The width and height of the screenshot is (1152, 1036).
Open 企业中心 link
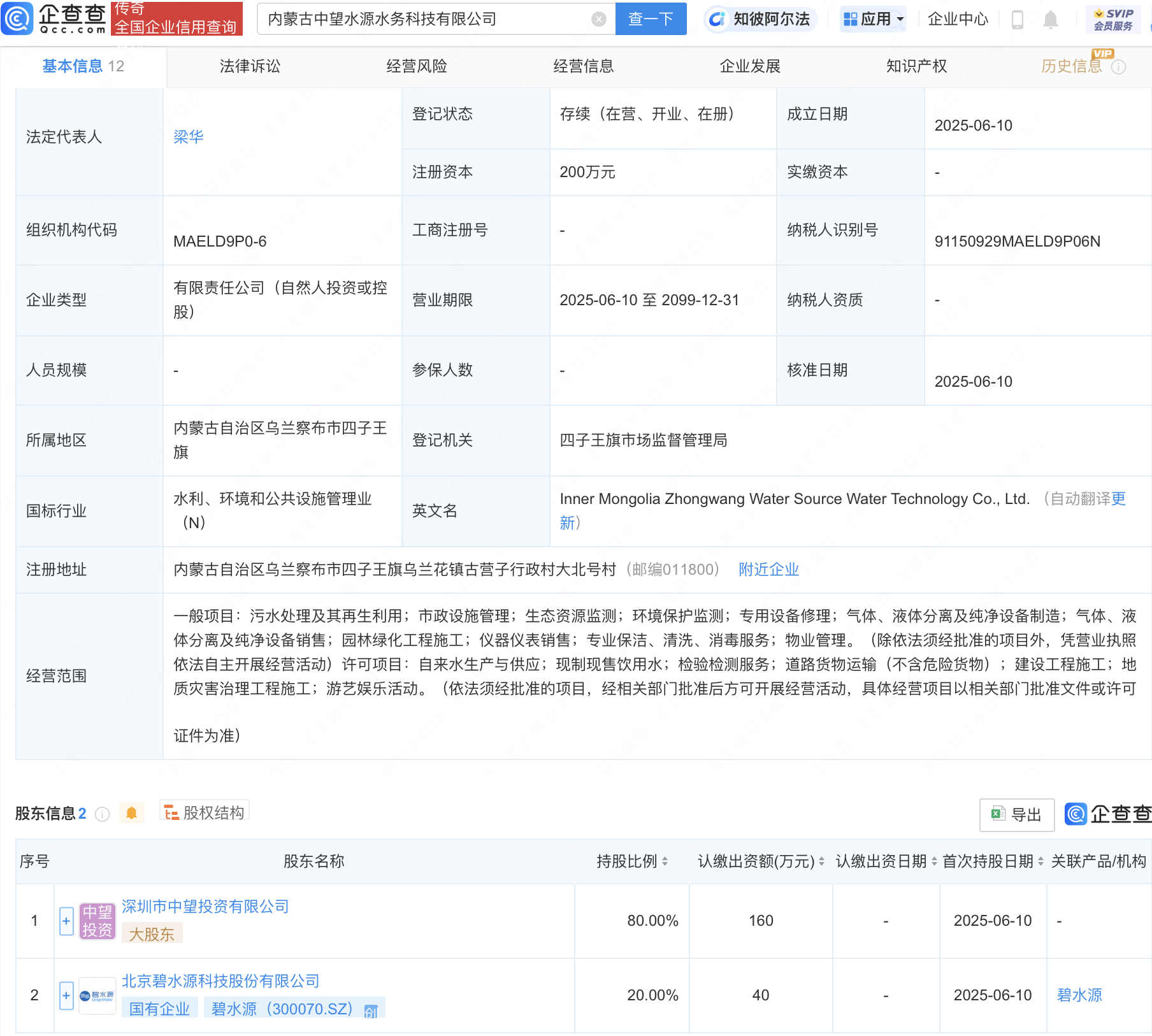click(x=958, y=19)
